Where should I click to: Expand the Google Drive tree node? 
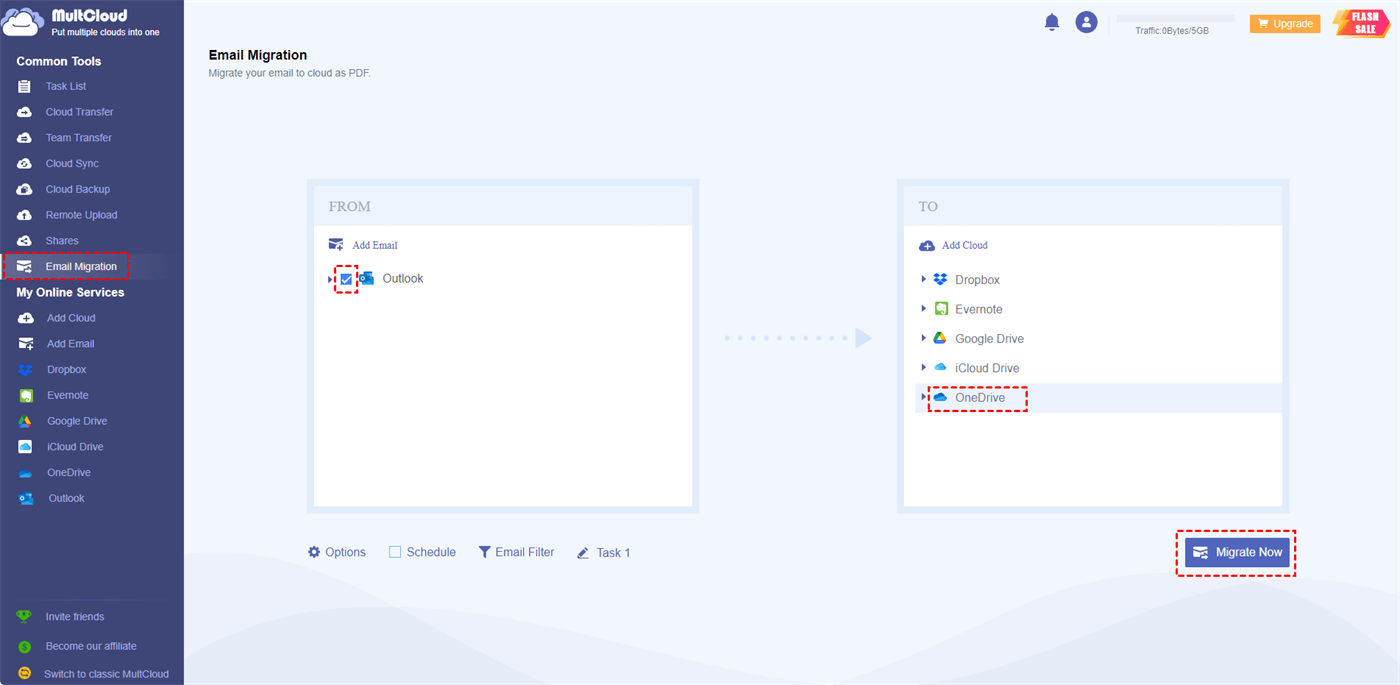(x=924, y=338)
